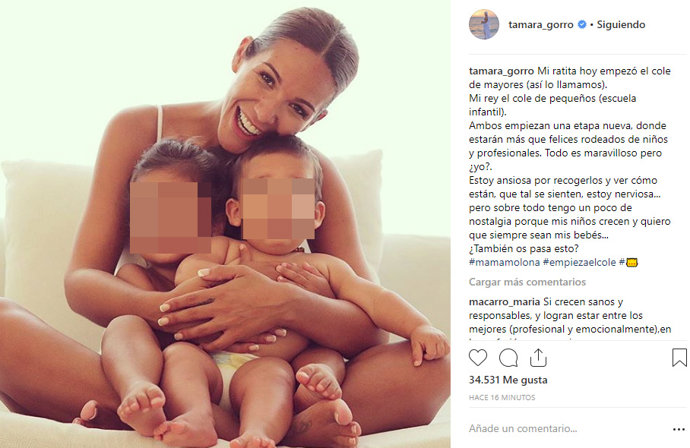Open tamara_gorro username in the header

pos(541,25)
